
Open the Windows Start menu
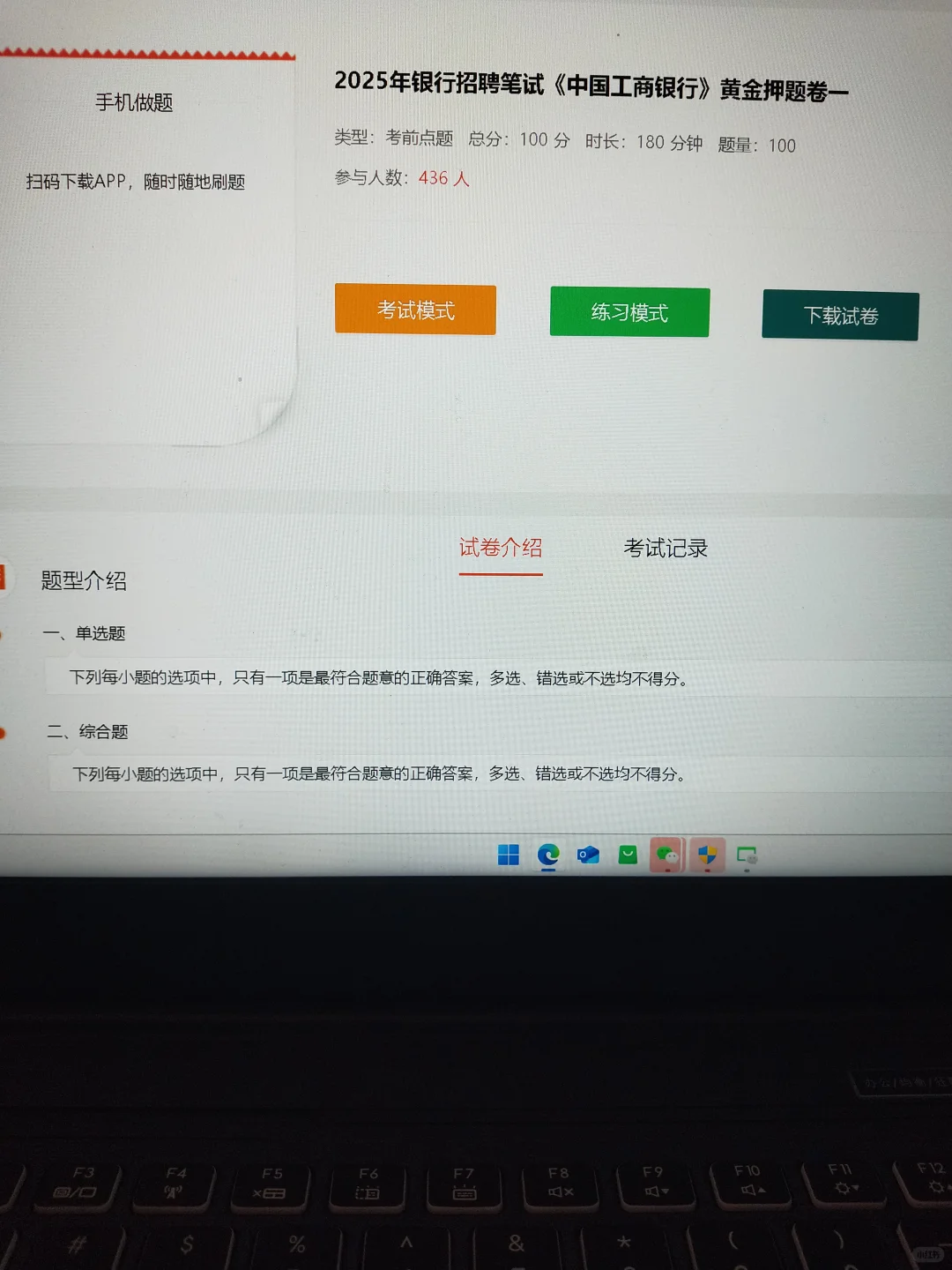click(509, 855)
